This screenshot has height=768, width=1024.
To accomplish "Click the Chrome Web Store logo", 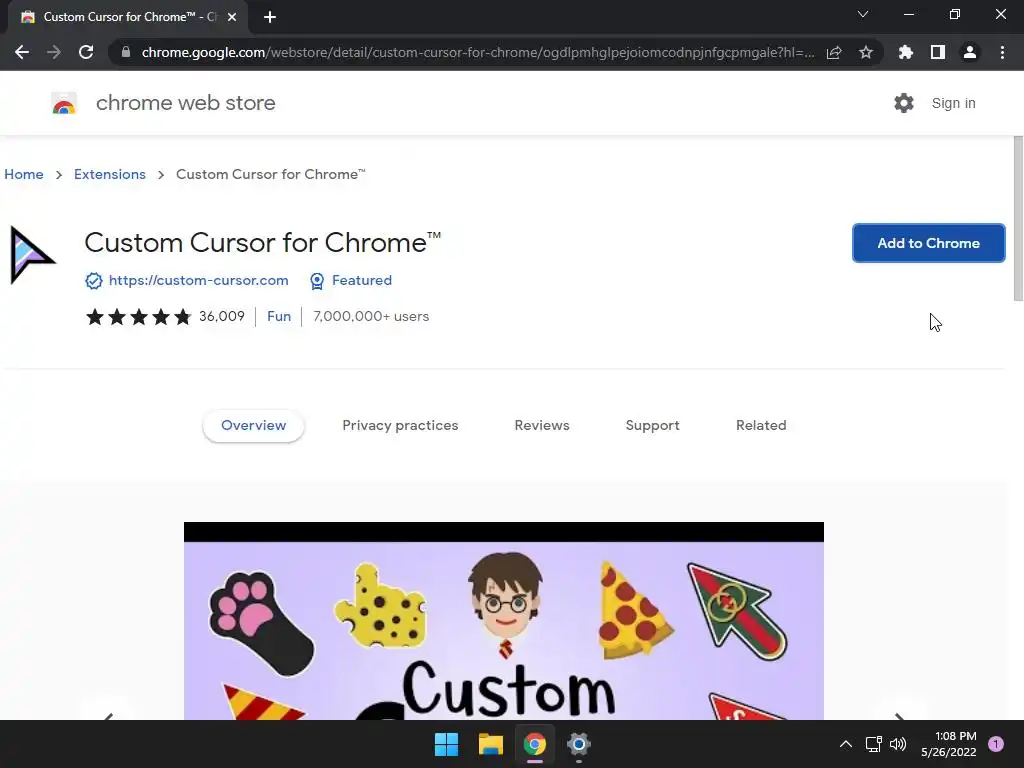I will [x=64, y=103].
